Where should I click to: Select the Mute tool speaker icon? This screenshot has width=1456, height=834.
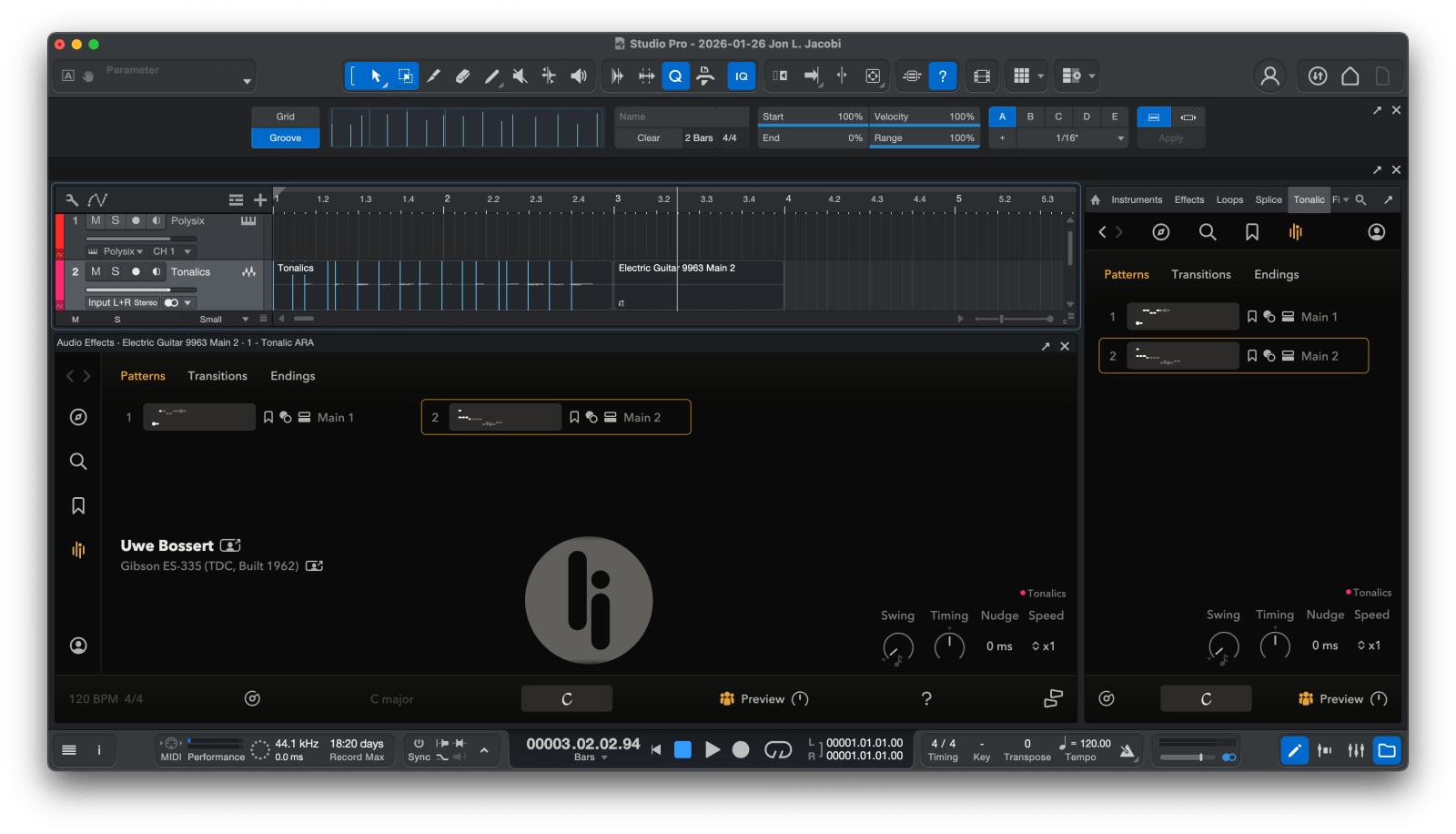point(520,76)
